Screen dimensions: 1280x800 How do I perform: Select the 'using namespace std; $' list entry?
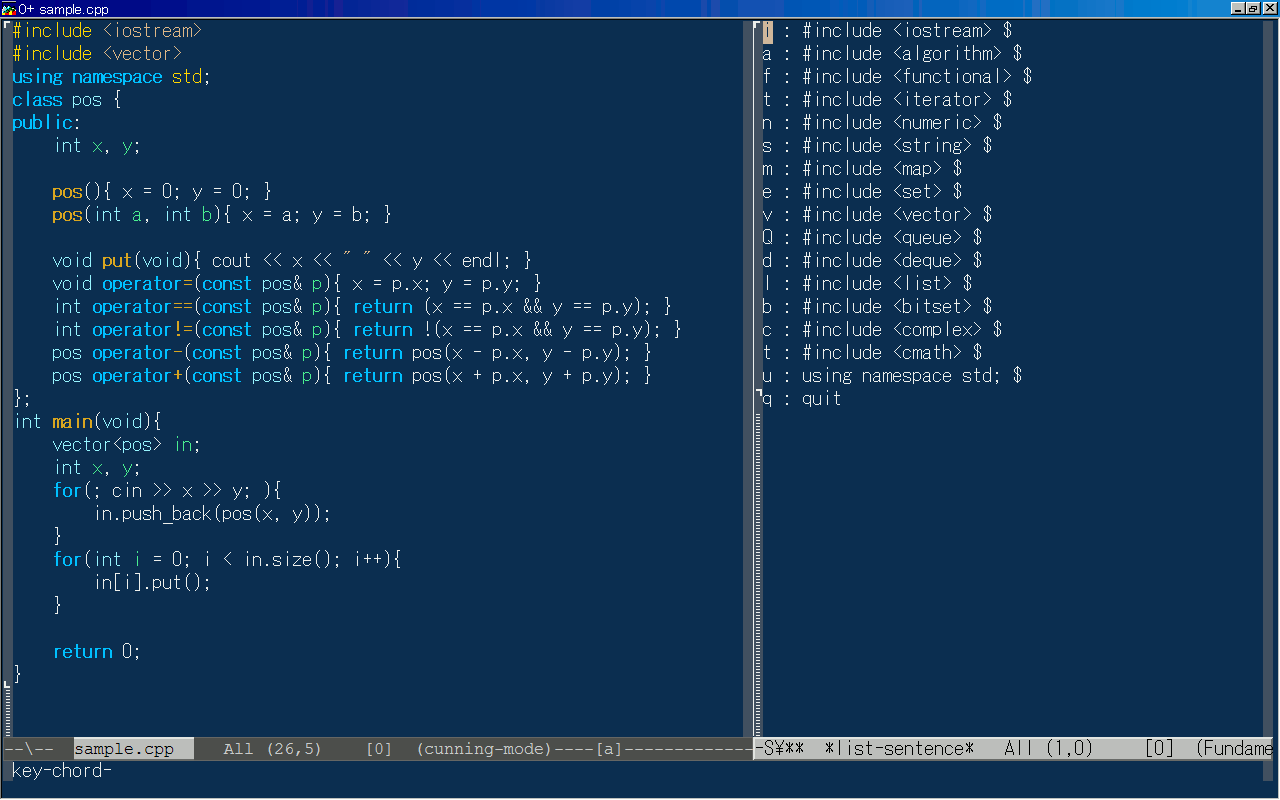click(893, 376)
